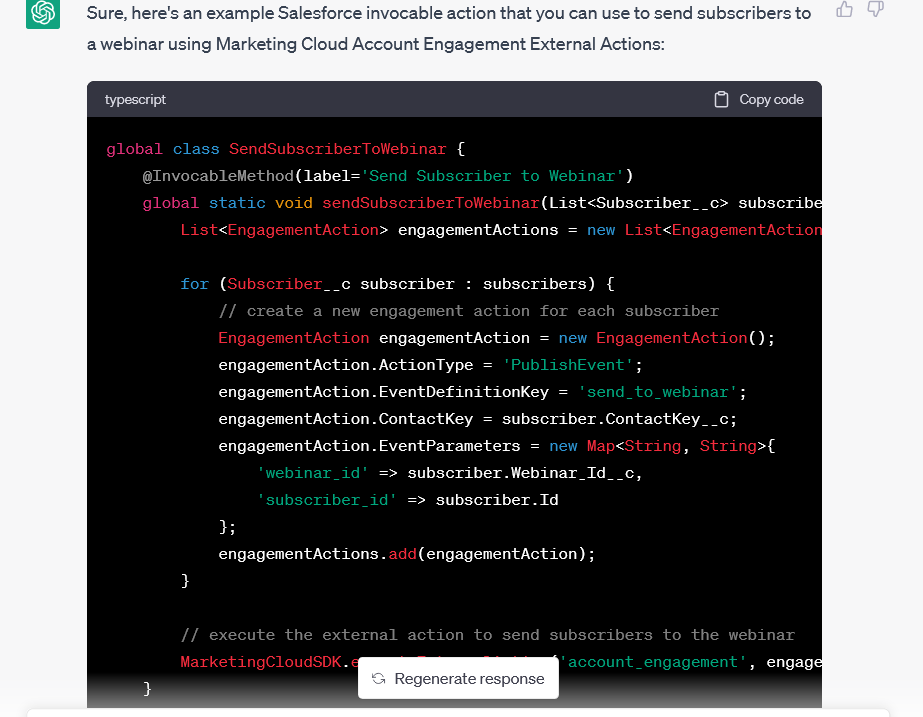923x717 pixels.
Task: Click the 'send_to_webinar' string
Action: [x=658, y=392]
